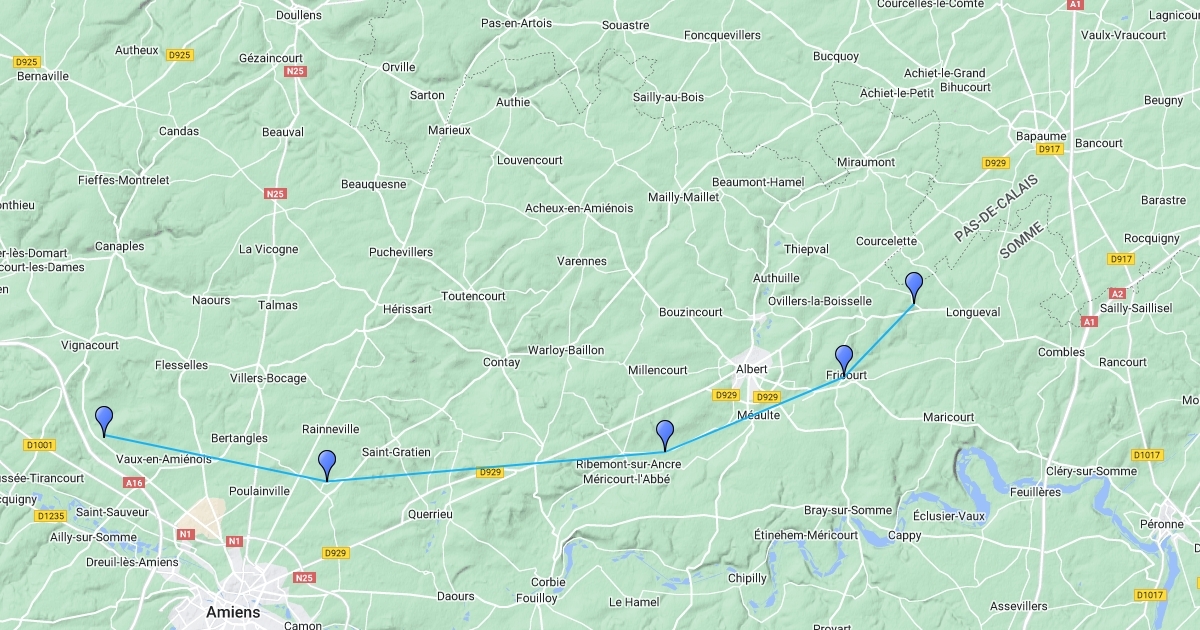Click the A2 motorway shield
This screenshot has height=630, width=1200.
[1118, 294]
